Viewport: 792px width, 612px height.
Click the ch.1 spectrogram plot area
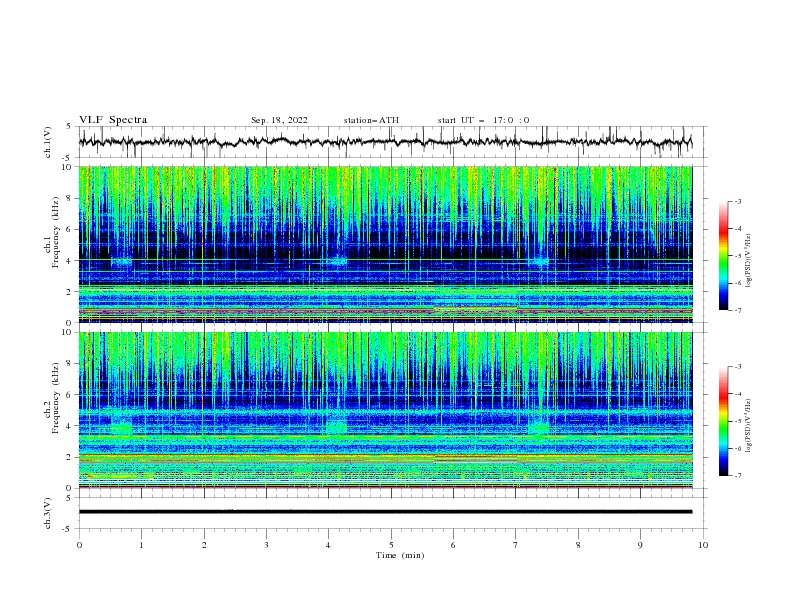pyautogui.click(x=385, y=244)
